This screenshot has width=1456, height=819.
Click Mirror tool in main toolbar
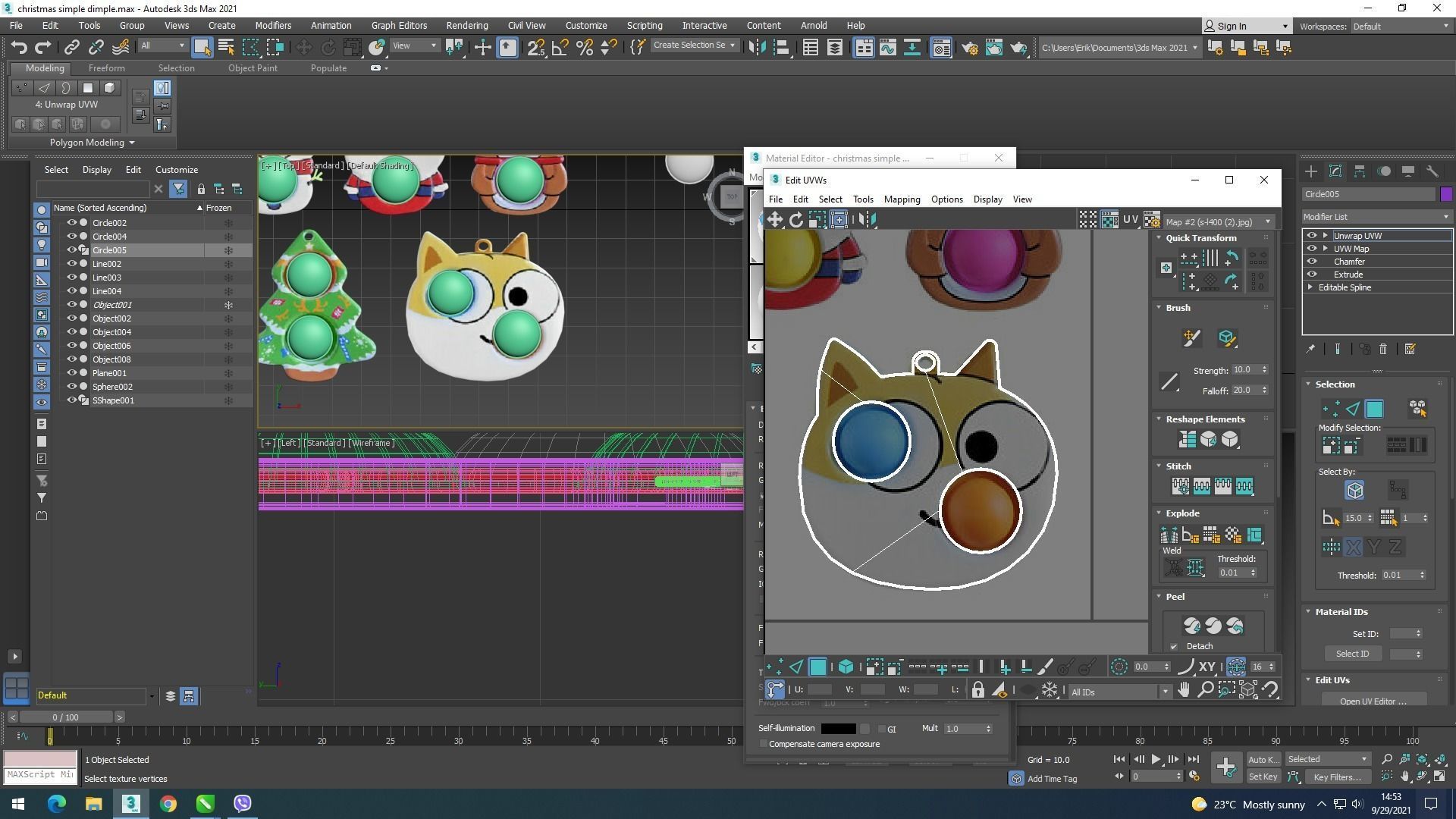(x=756, y=48)
